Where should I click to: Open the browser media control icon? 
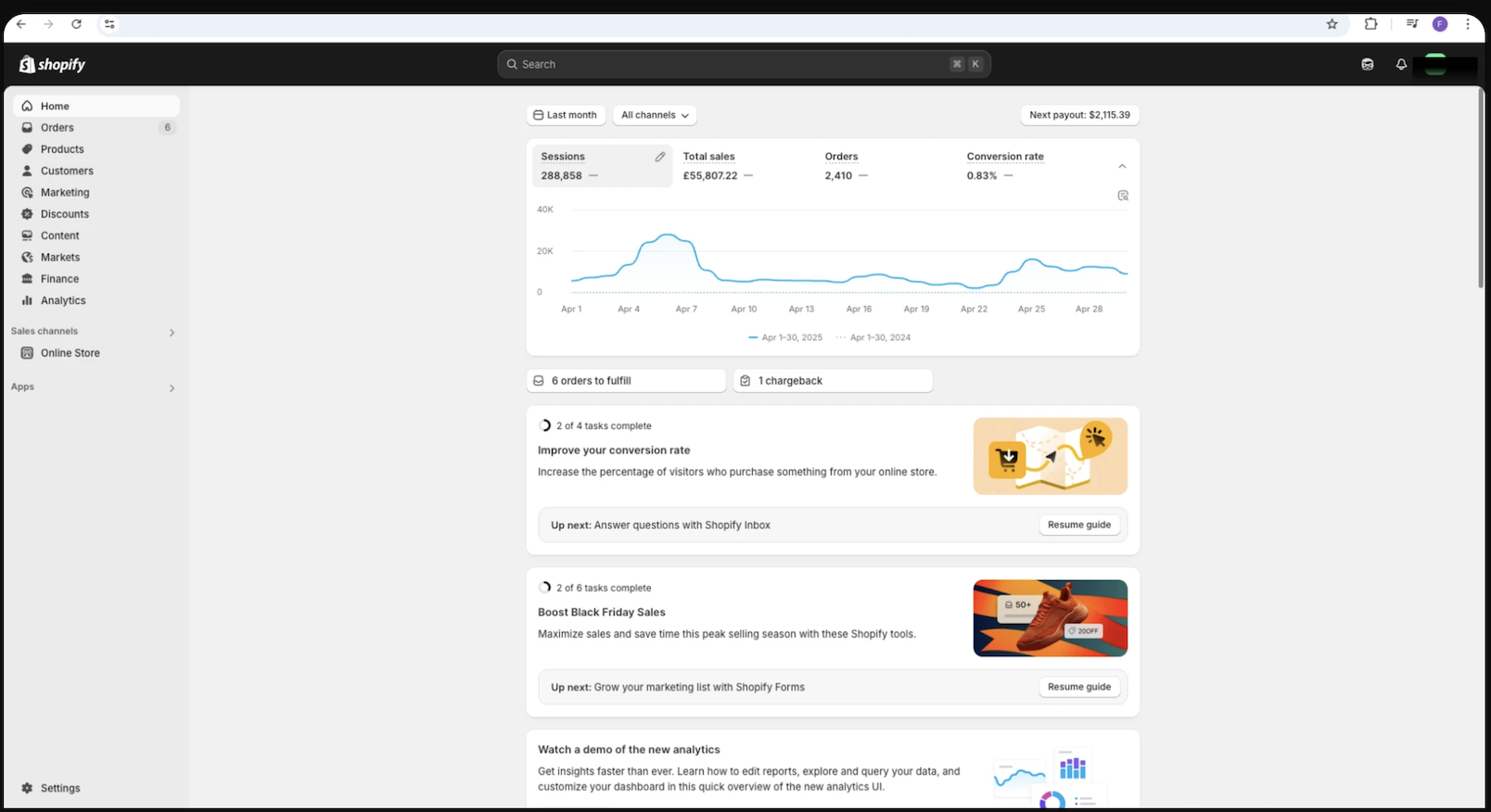pyautogui.click(x=1412, y=24)
